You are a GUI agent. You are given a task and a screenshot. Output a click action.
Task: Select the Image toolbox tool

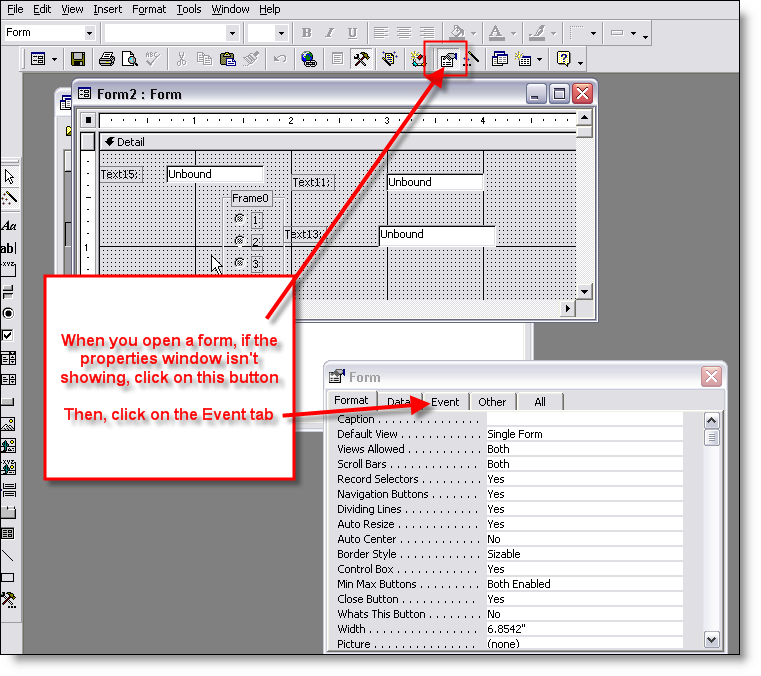point(9,424)
